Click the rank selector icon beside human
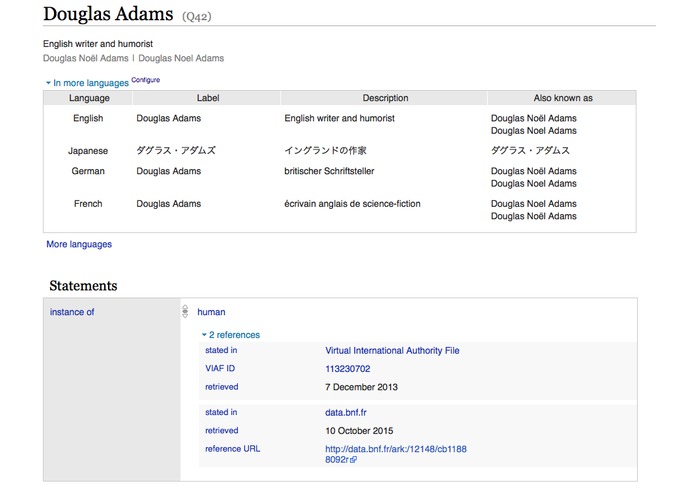 point(185,311)
